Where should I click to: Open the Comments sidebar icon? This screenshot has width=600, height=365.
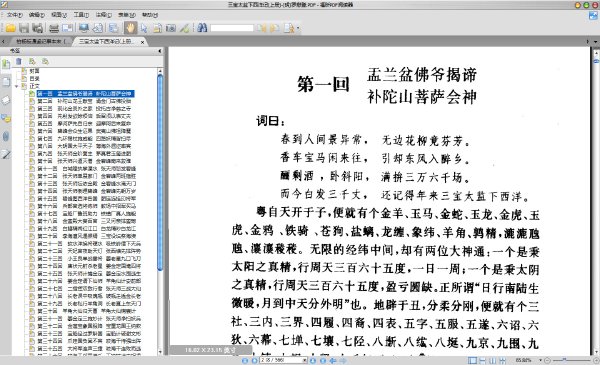[x=6, y=118]
